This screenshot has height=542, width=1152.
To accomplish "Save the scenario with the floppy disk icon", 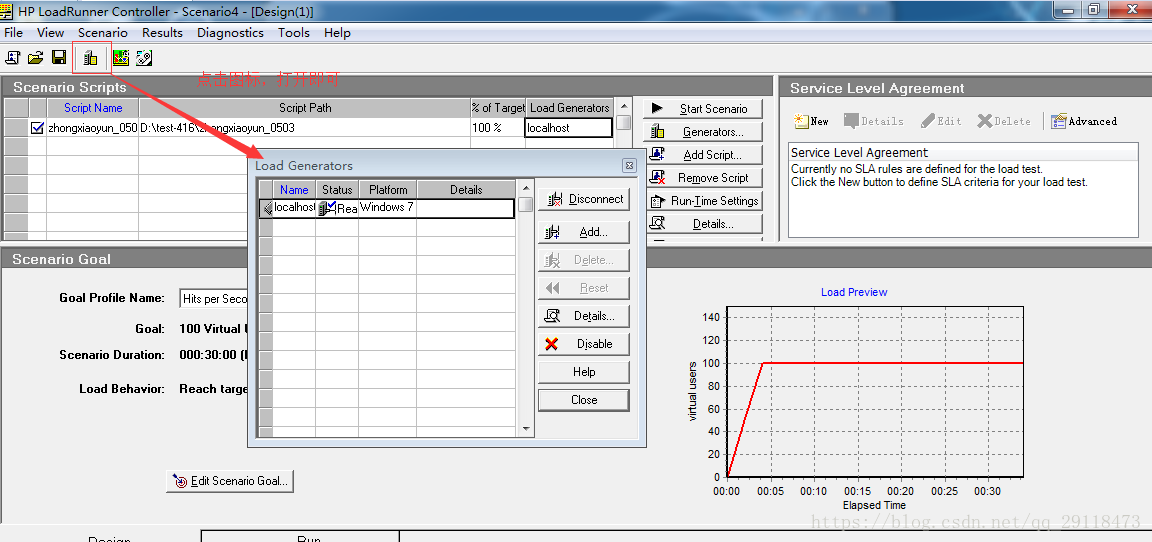I will click(x=59, y=57).
